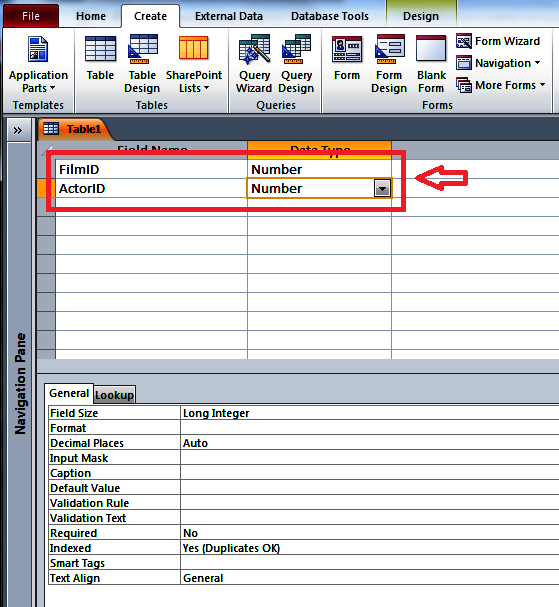Create a Blank Form
The image size is (559, 607).
point(431,64)
